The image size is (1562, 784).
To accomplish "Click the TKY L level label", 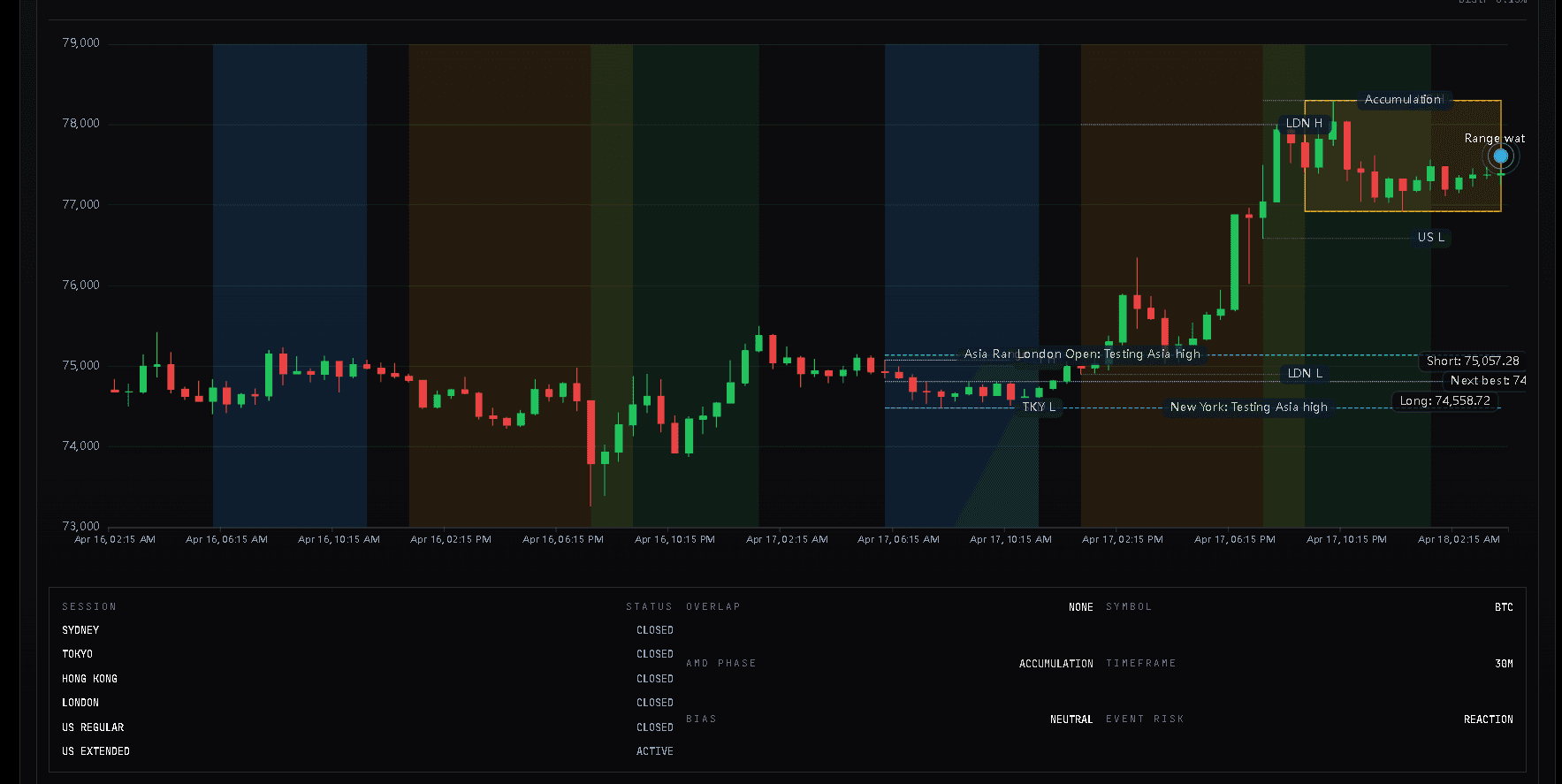I will pos(1039,407).
